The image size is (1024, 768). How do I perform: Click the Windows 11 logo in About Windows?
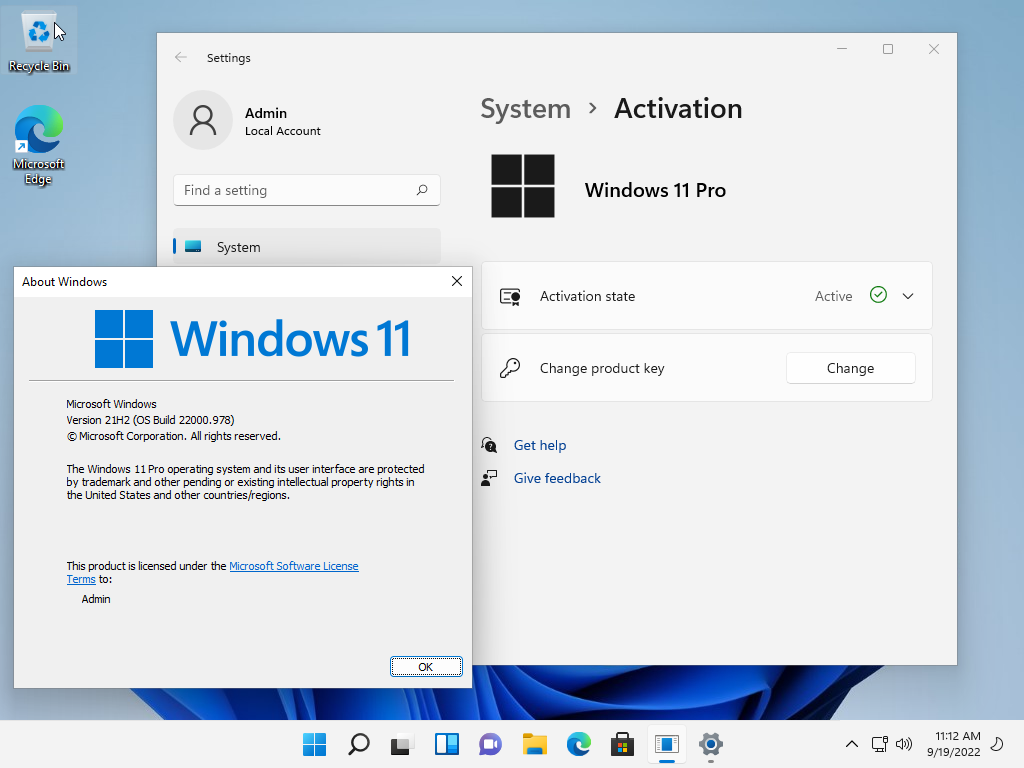point(253,339)
